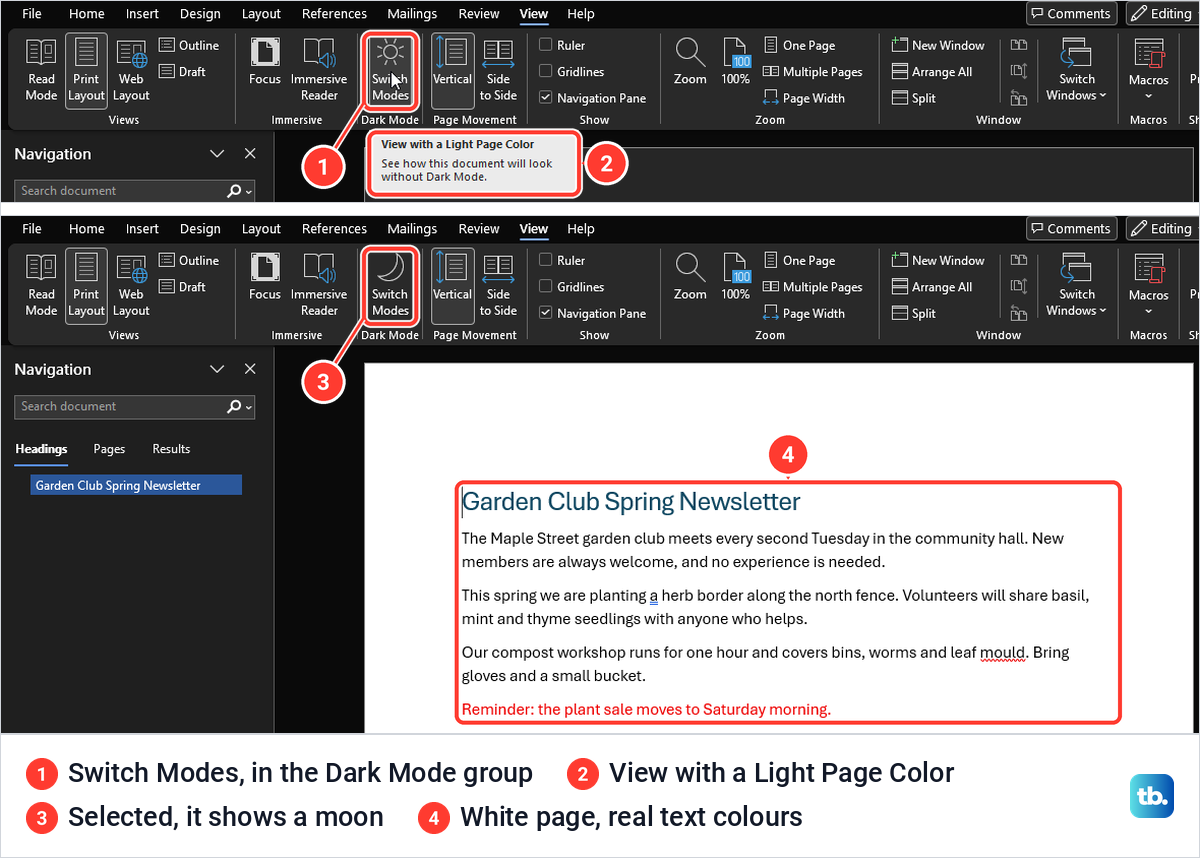Viewport: 1200px width, 858px height.
Task: Select Garden Club Spring Newsletter heading in Navigation
Action: 135,485
